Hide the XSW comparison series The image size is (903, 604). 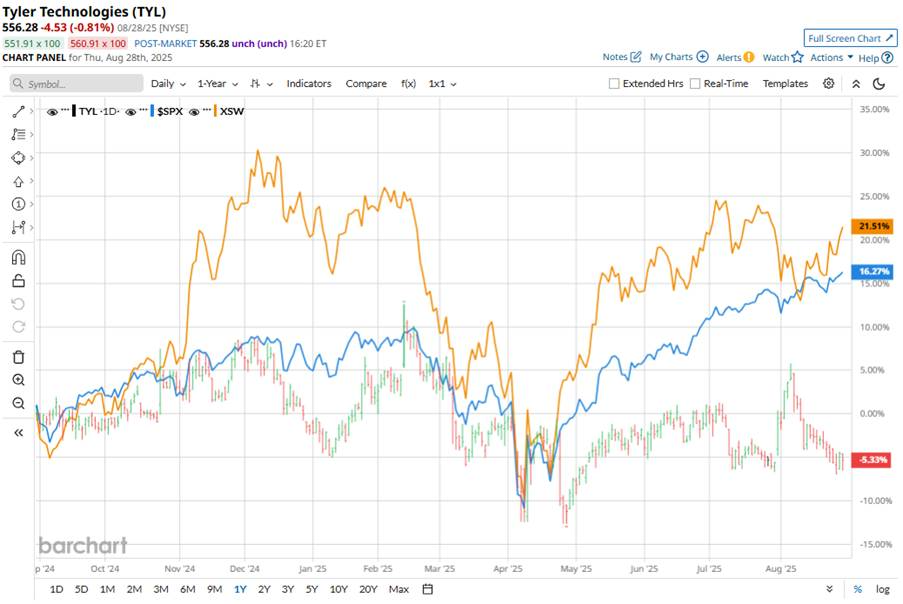pyautogui.click(x=194, y=112)
